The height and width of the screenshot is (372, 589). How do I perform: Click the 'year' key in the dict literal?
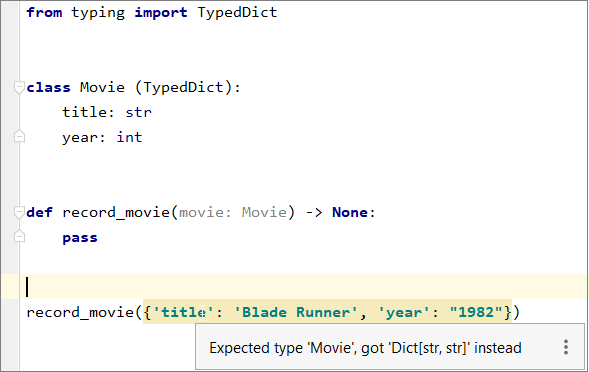click(x=404, y=313)
